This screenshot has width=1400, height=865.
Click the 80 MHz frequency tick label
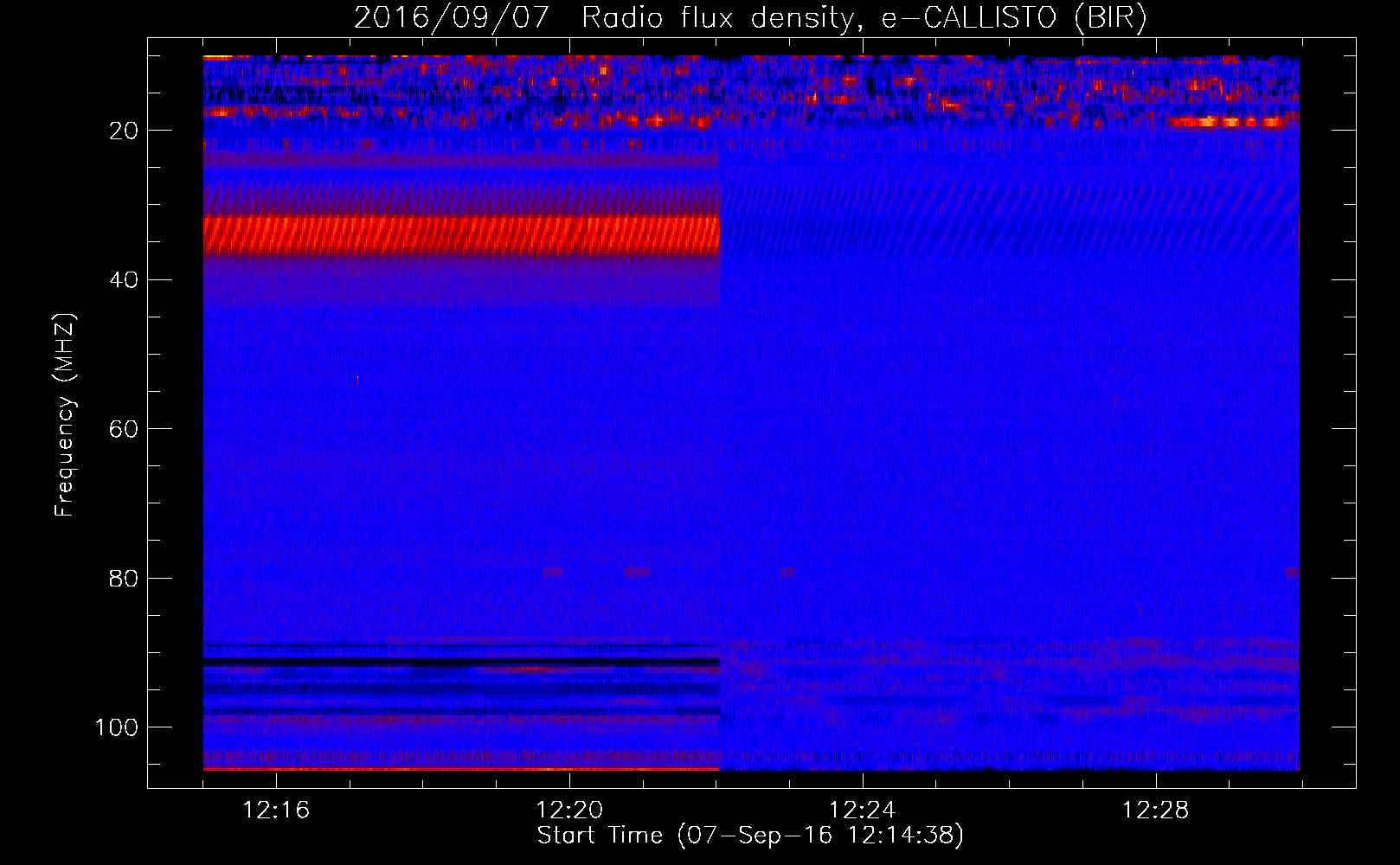pyautogui.click(x=125, y=578)
